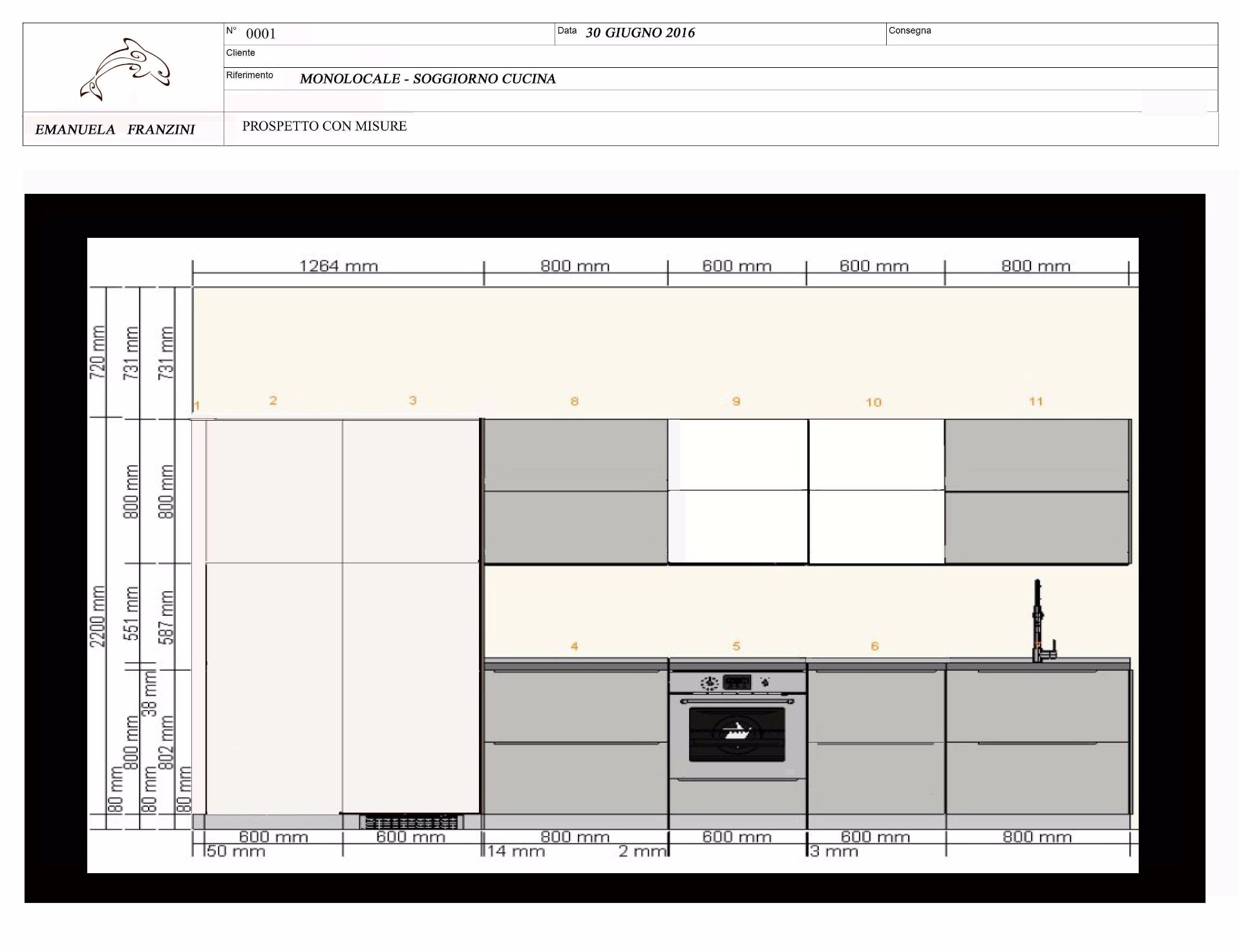This screenshot has height=952, width=1241.
Task: Click the 38 mm vertical dimension
Action: [149, 693]
